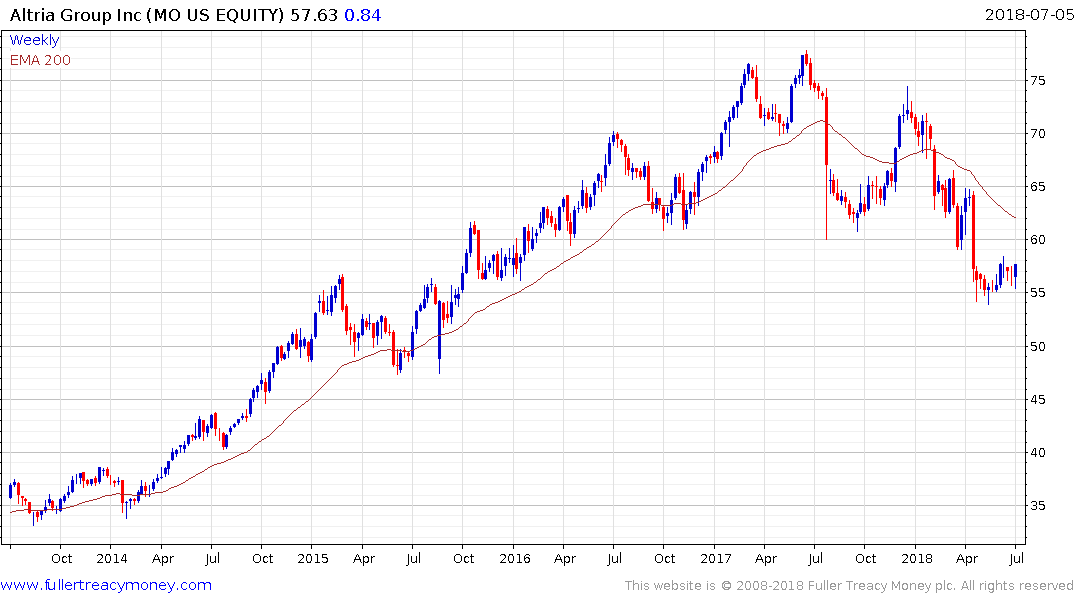Click the 2017 year label on time axis
Viewport: 1075px width, 600px height.
pyautogui.click(x=716, y=558)
